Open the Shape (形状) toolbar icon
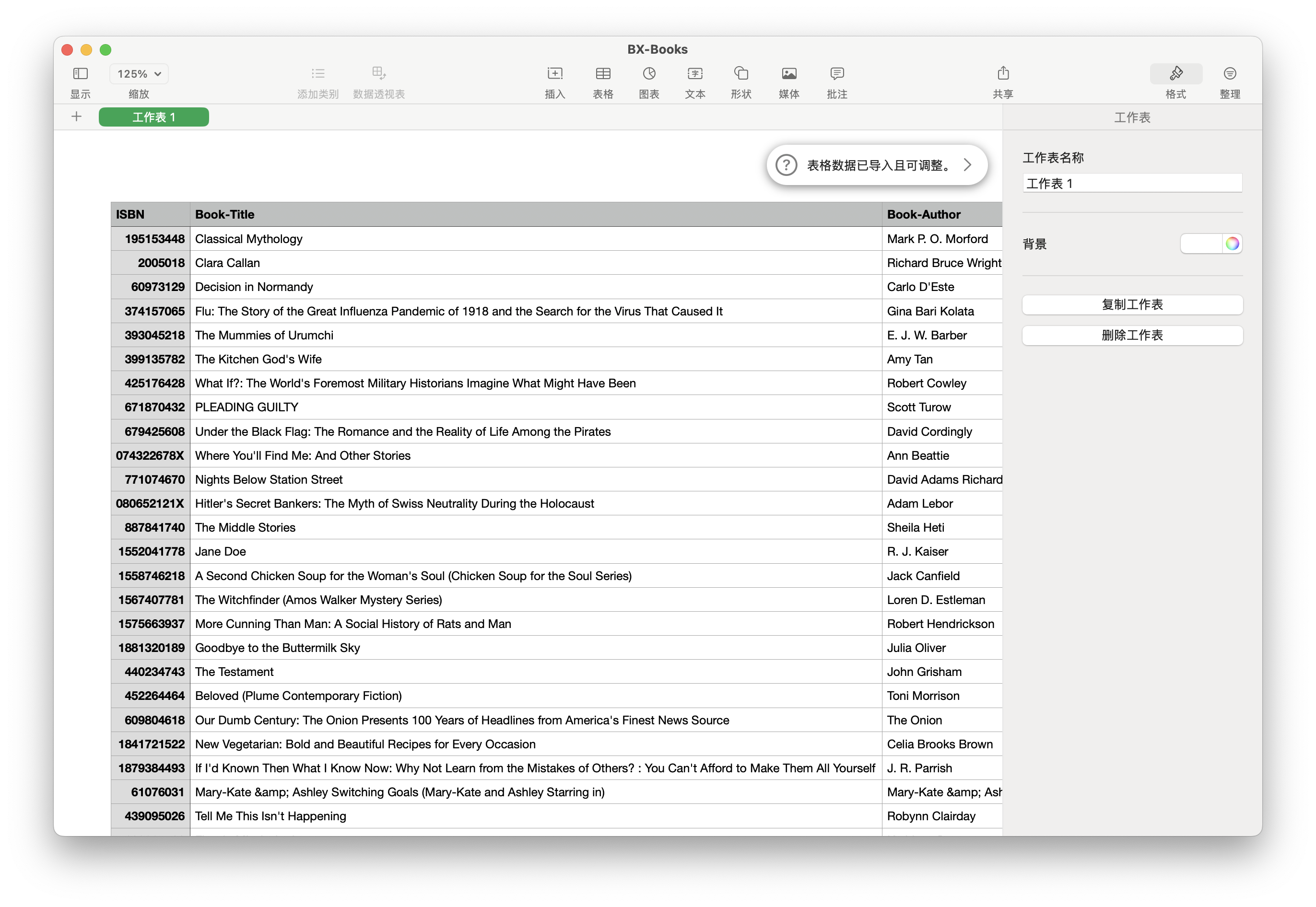This screenshot has width=1316, height=907. coord(740,74)
